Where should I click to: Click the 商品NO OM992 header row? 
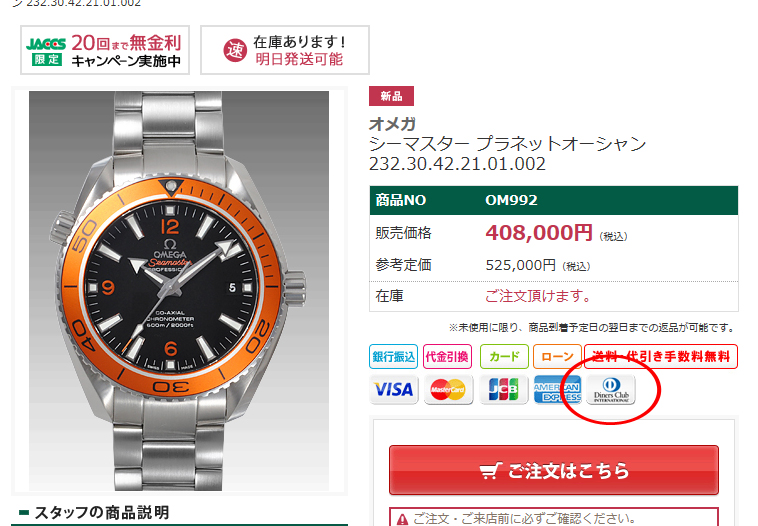click(554, 200)
